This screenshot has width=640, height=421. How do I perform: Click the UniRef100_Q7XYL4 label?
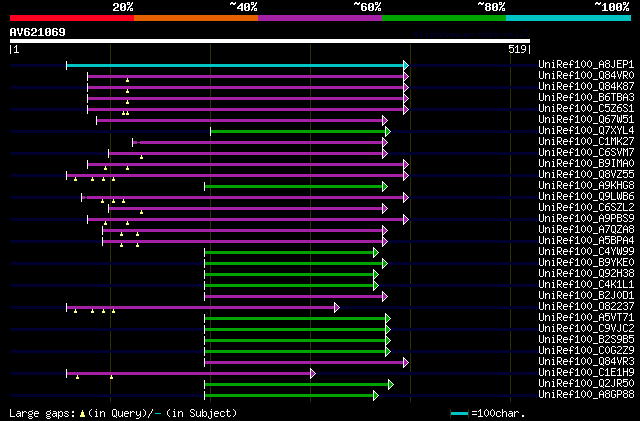click(x=586, y=130)
